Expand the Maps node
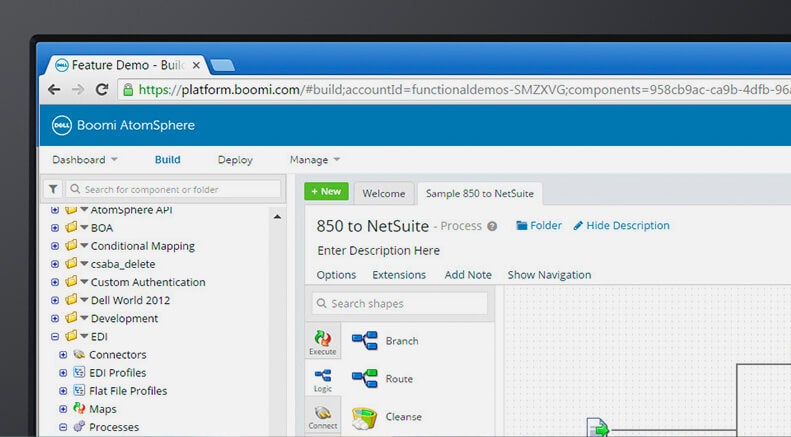The height and width of the screenshot is (437, 791). click(x=63, y=409)
